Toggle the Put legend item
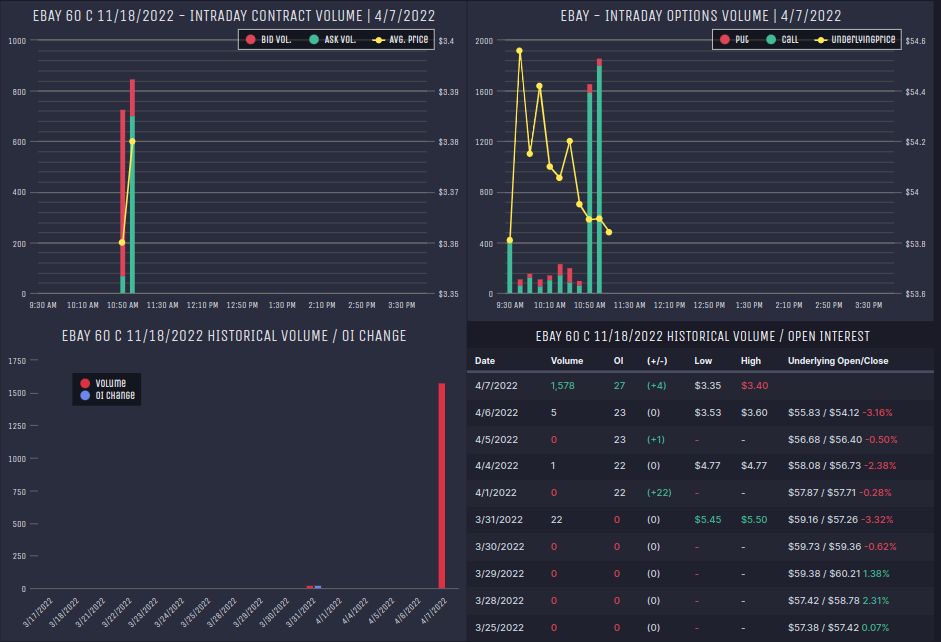 pyautogui.click(x=734, y=40)
